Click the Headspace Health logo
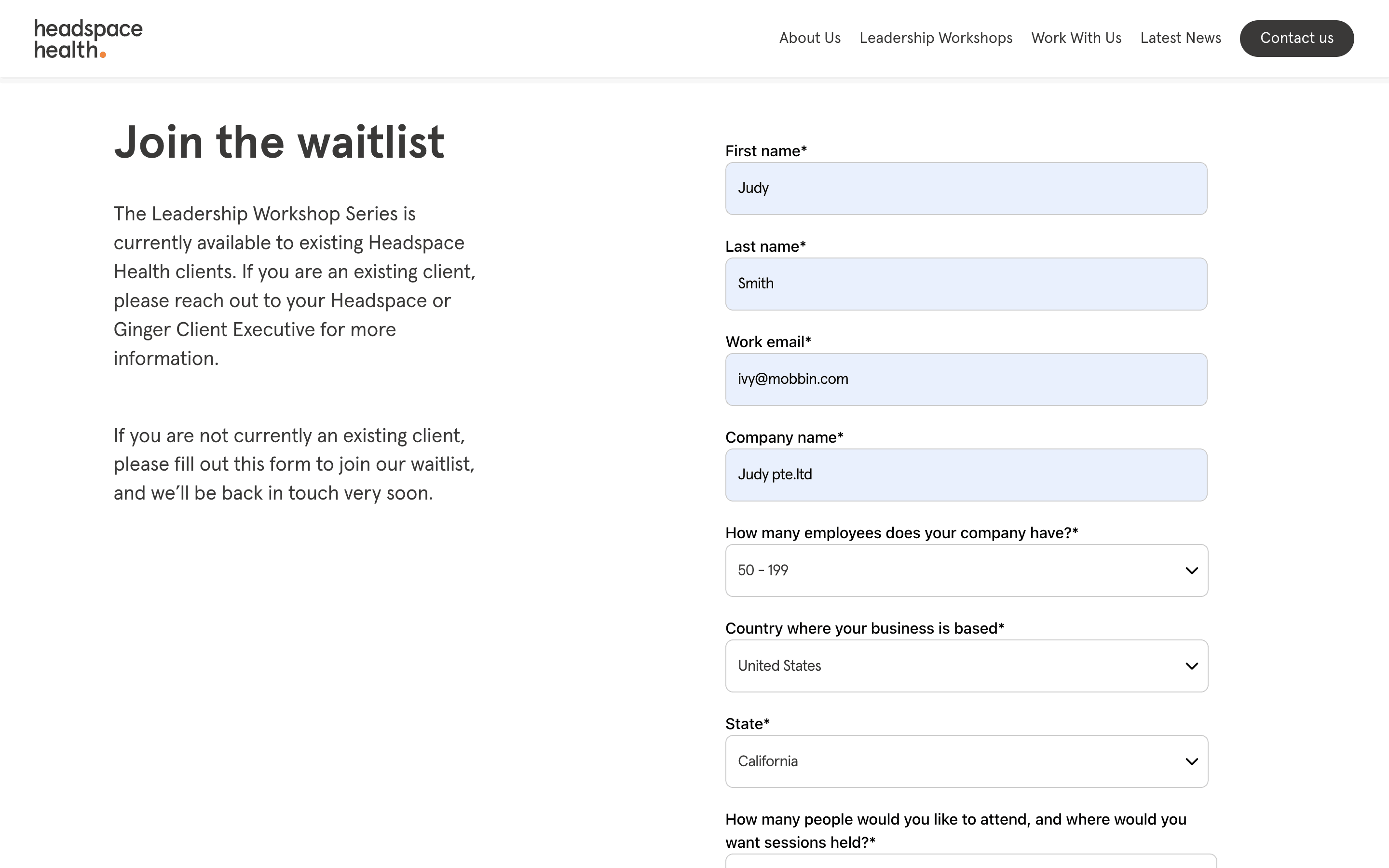The height and width of the screenshot is (868, 1389). click(88, 39)
